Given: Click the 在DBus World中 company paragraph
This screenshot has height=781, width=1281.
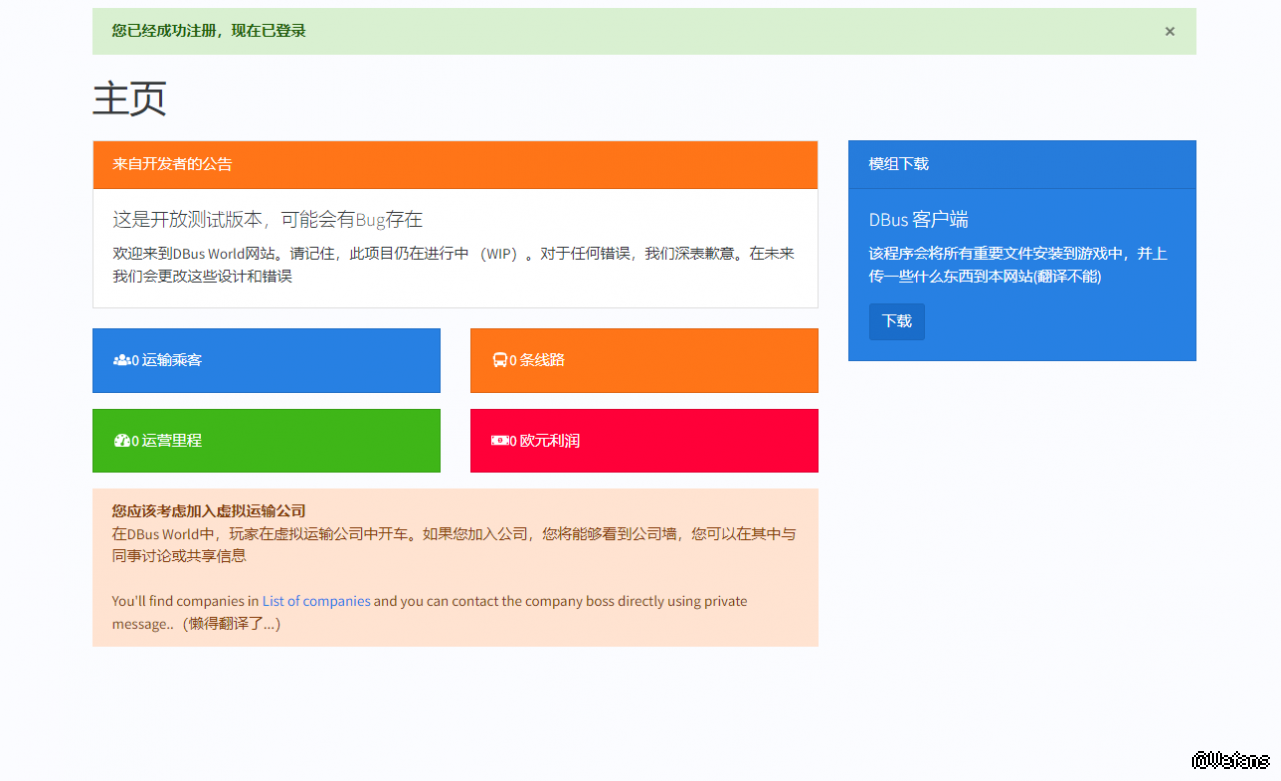Looking at the screenshot, I should 454,545.
